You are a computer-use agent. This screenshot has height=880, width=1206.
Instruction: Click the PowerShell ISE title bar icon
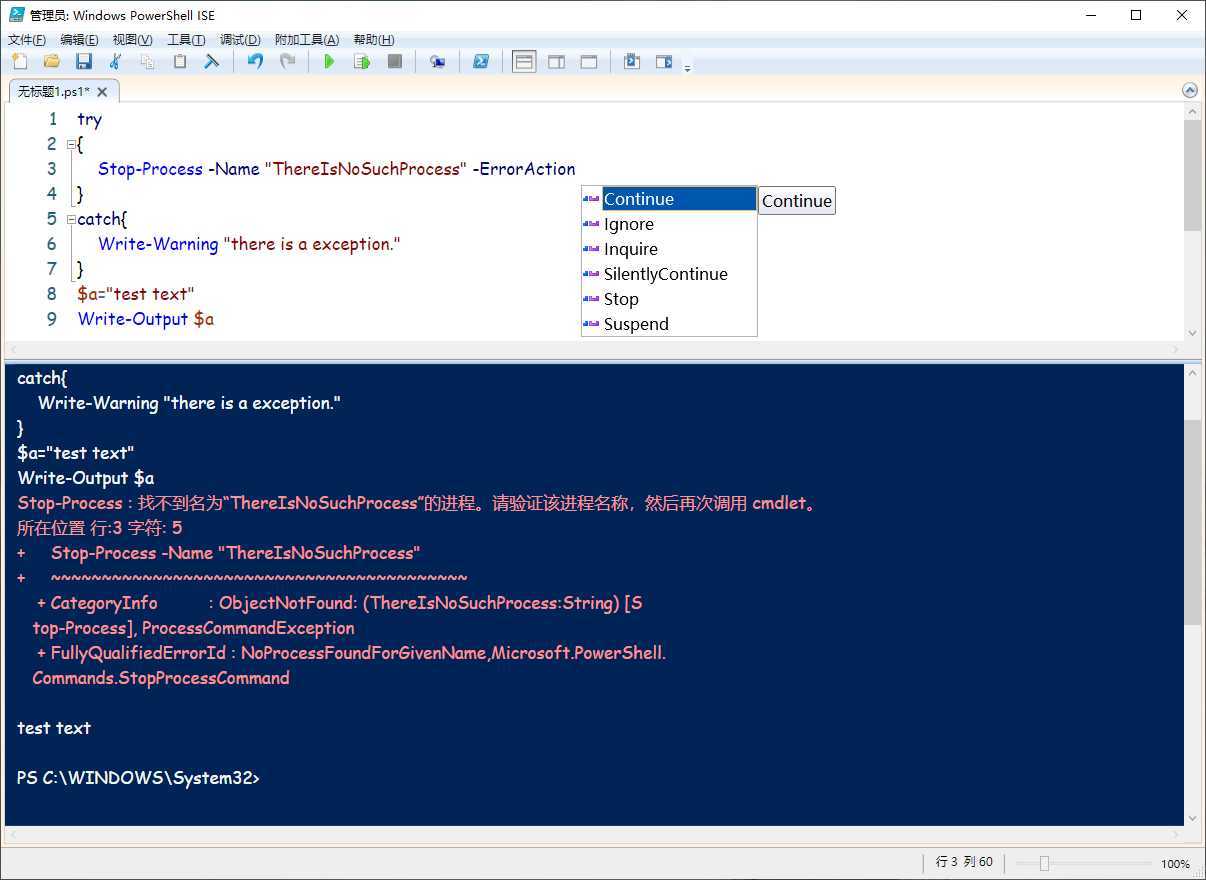point(17,14)
